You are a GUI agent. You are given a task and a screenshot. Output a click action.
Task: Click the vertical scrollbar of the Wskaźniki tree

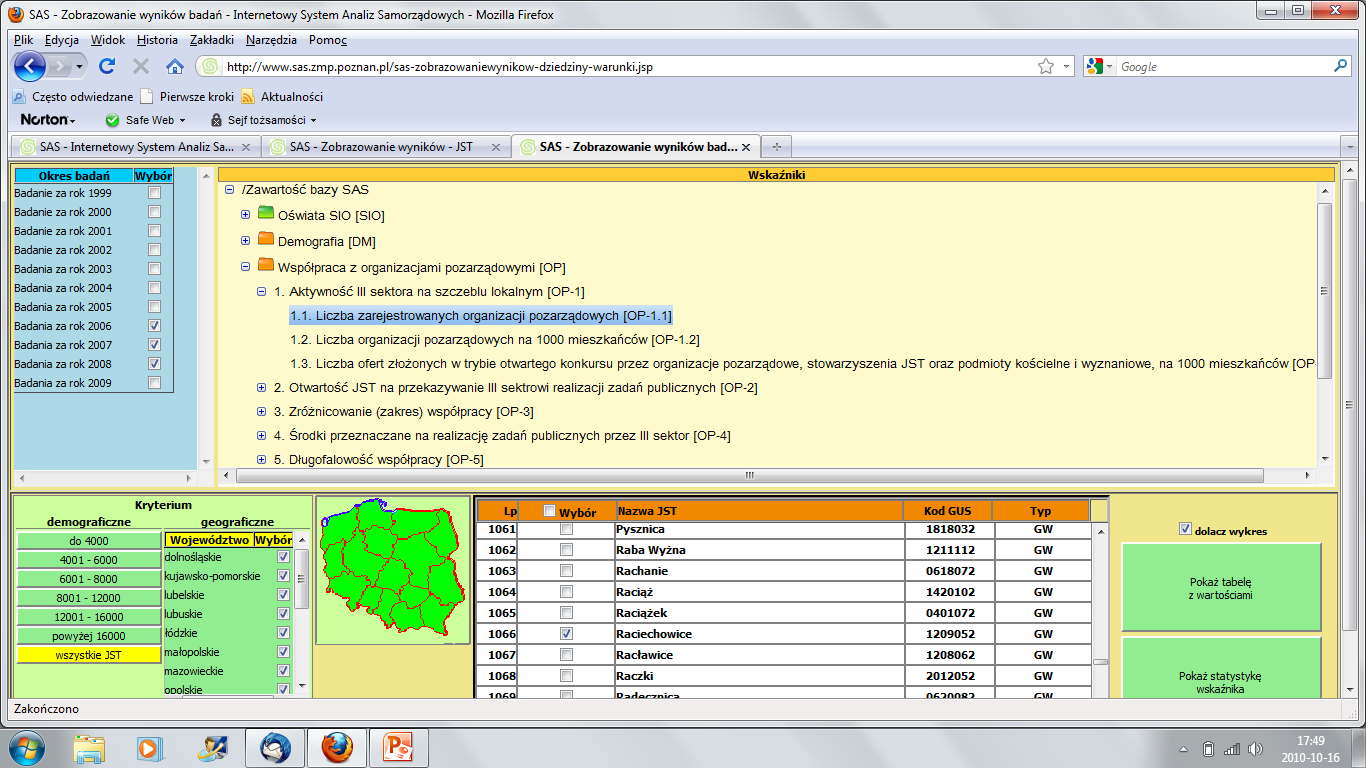[1324, 291]
